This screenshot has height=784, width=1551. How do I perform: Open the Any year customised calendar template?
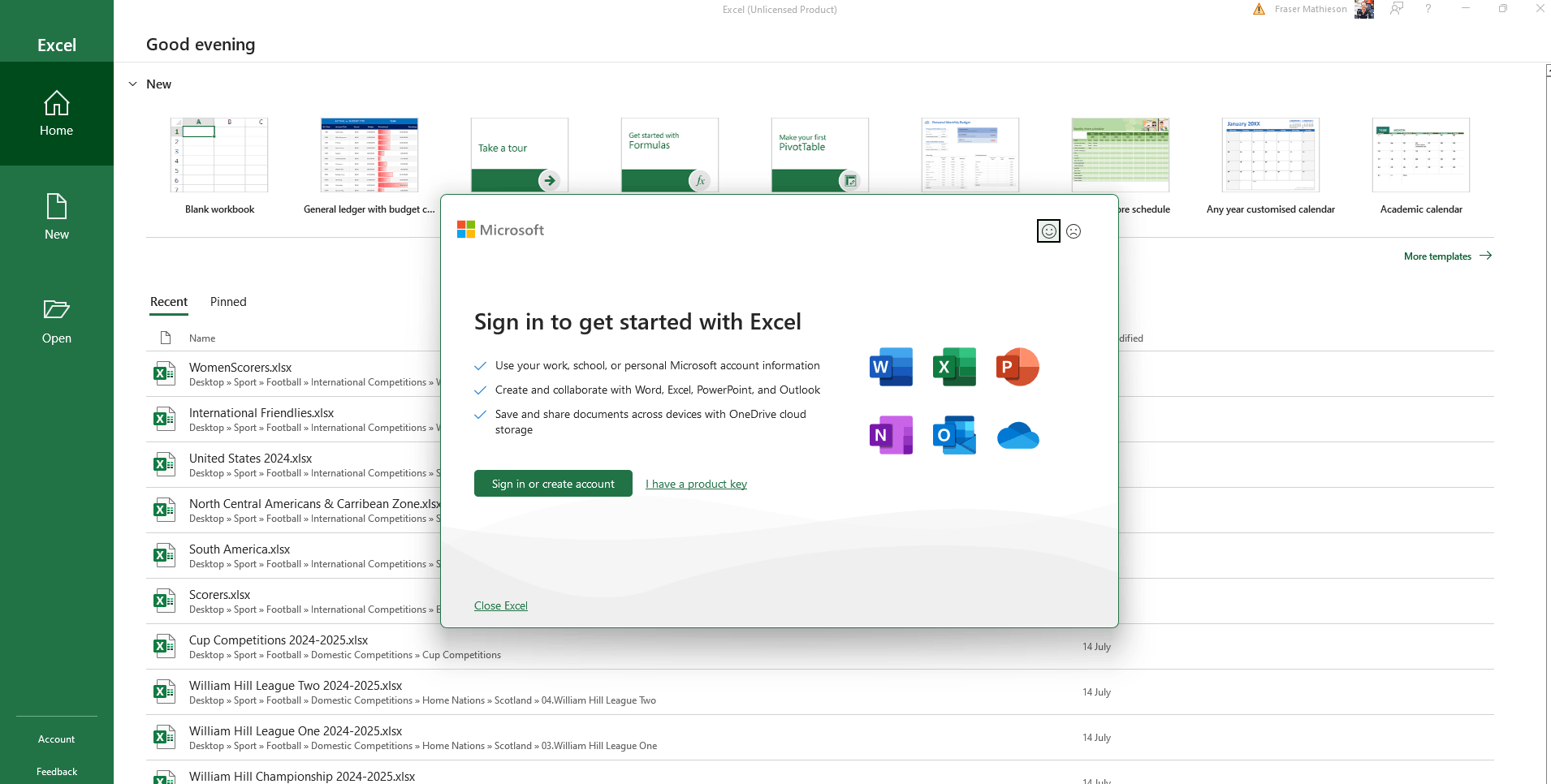(1271, 166)
